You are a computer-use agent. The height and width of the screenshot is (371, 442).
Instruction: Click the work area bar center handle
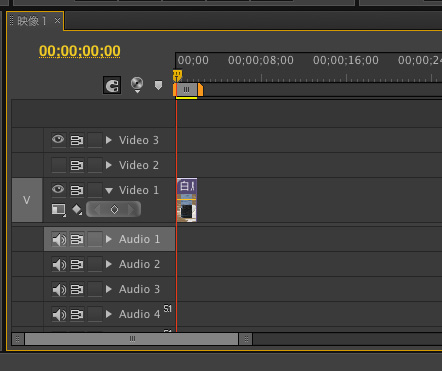186,89
